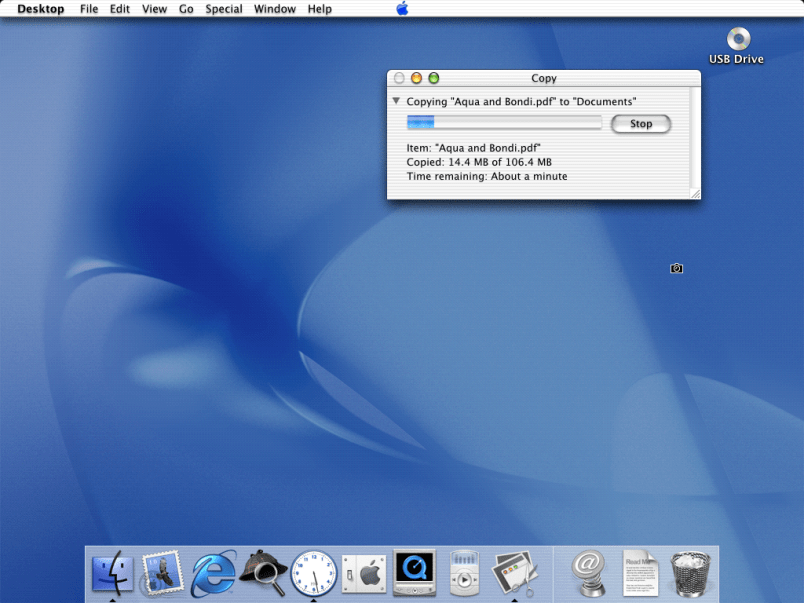This screenshot has height=603, width=804.
Task: Open System Preferences from the dock
Action: (364, 574)
